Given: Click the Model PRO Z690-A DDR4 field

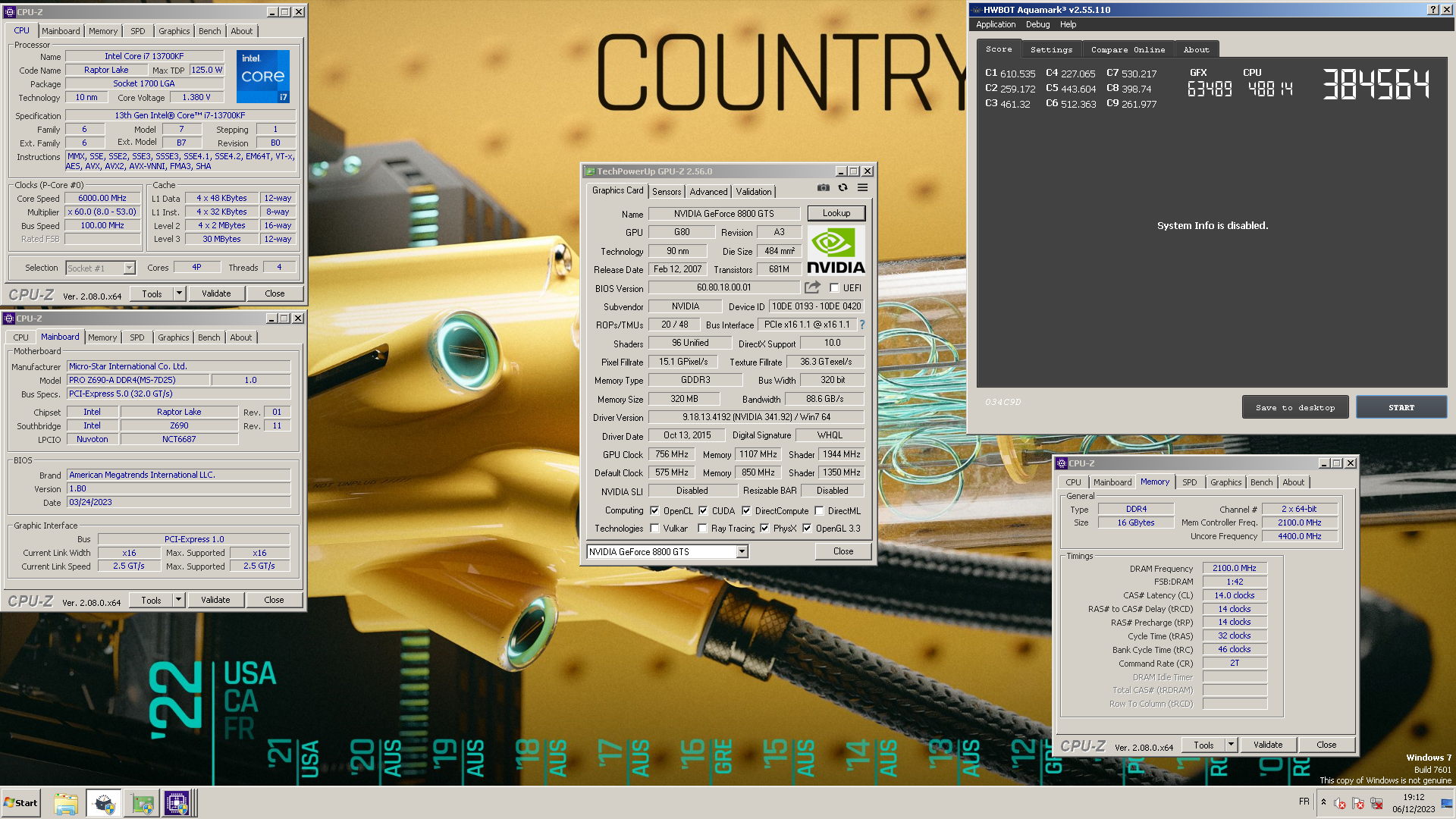Looking at the screenshot, I should click(138, 380).
